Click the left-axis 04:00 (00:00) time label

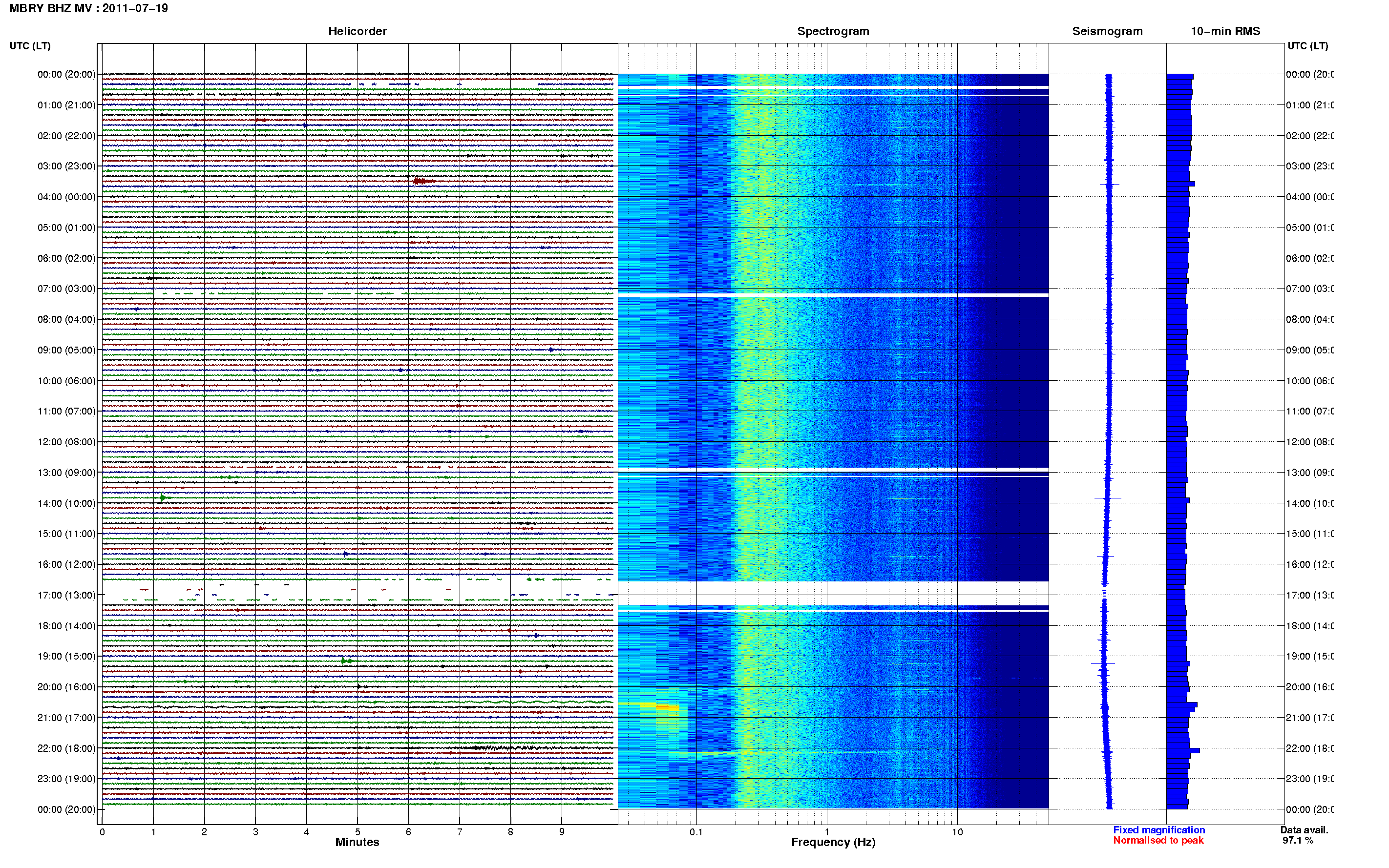[66, 197]
